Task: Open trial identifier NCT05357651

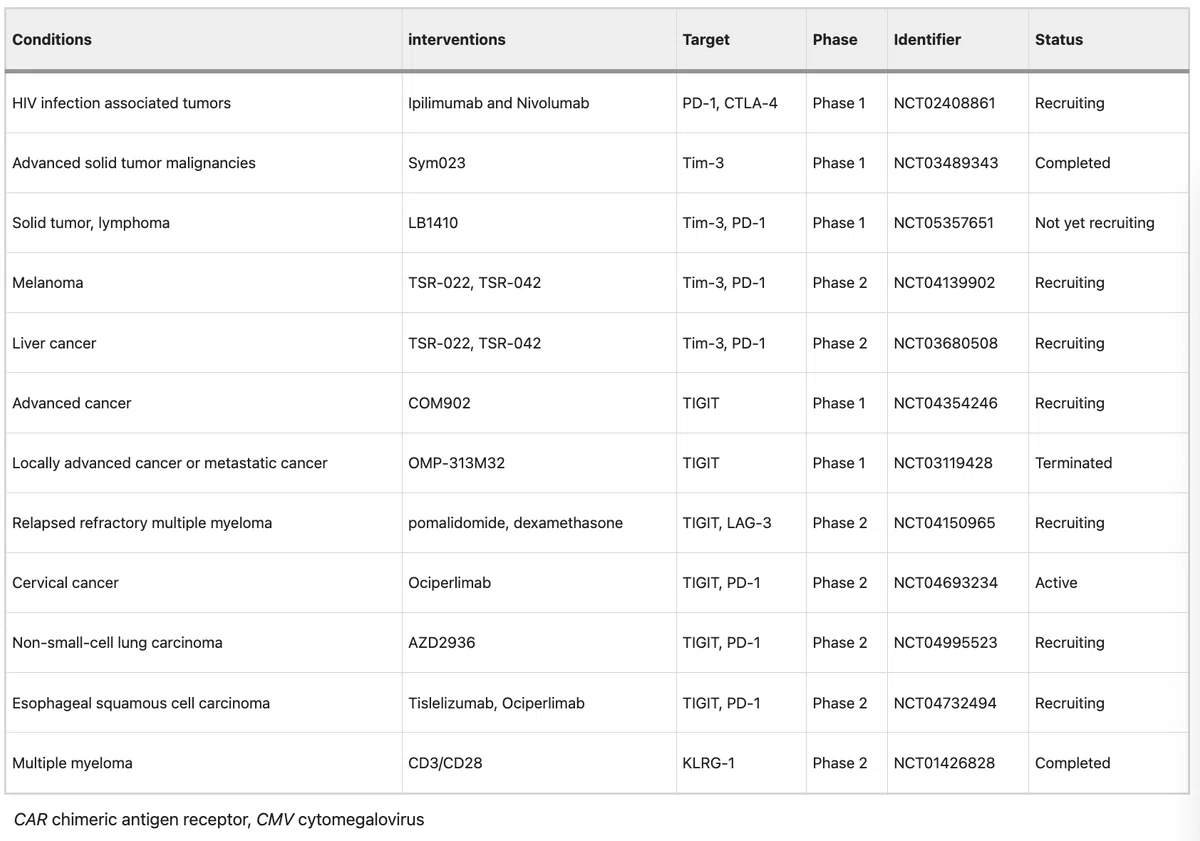Action: 944,223
